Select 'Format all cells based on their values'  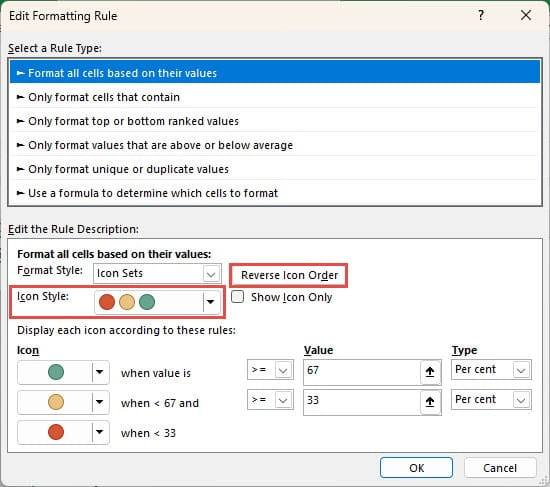[275, 72]
